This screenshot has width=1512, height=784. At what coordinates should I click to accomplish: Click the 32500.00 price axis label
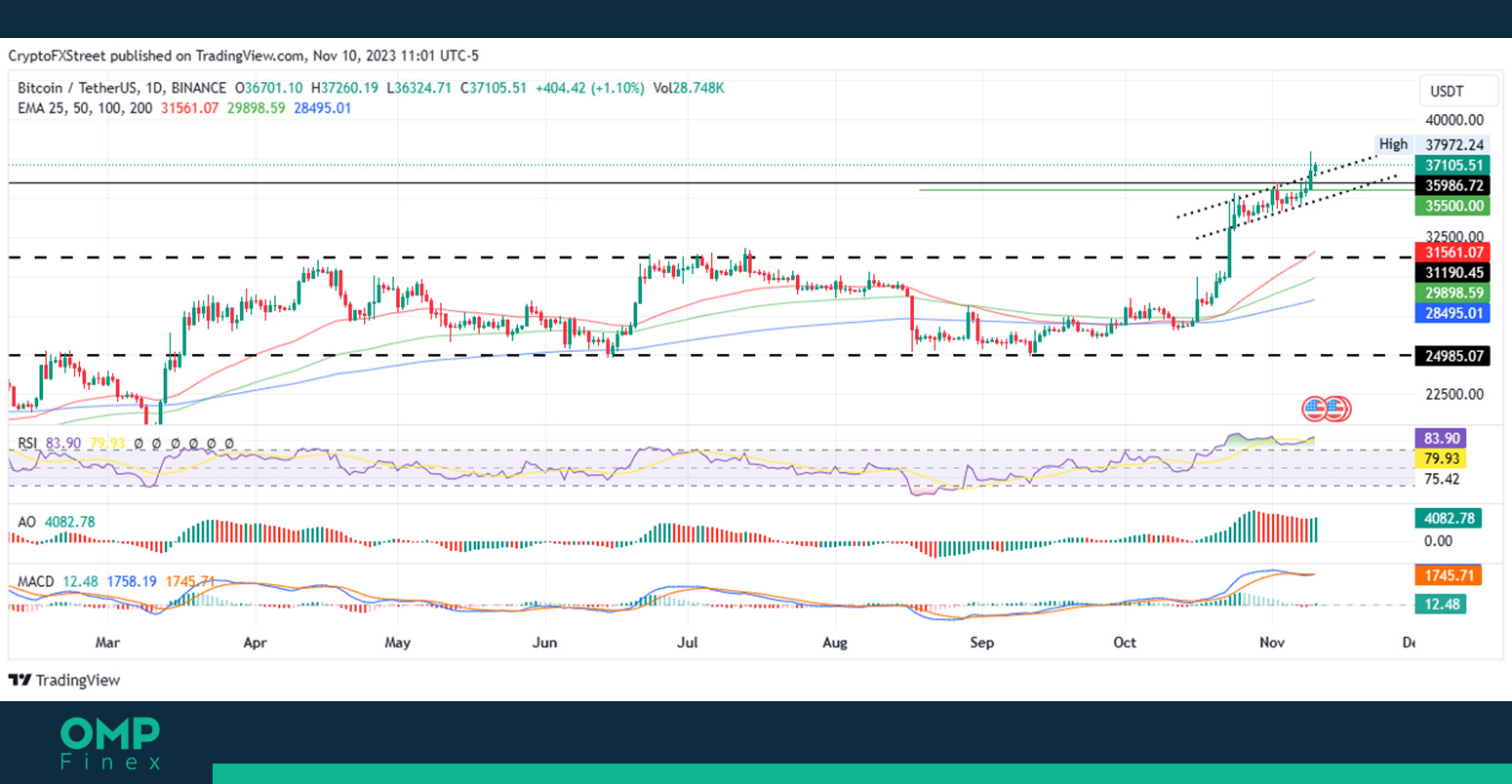[x=1453, y=237]
